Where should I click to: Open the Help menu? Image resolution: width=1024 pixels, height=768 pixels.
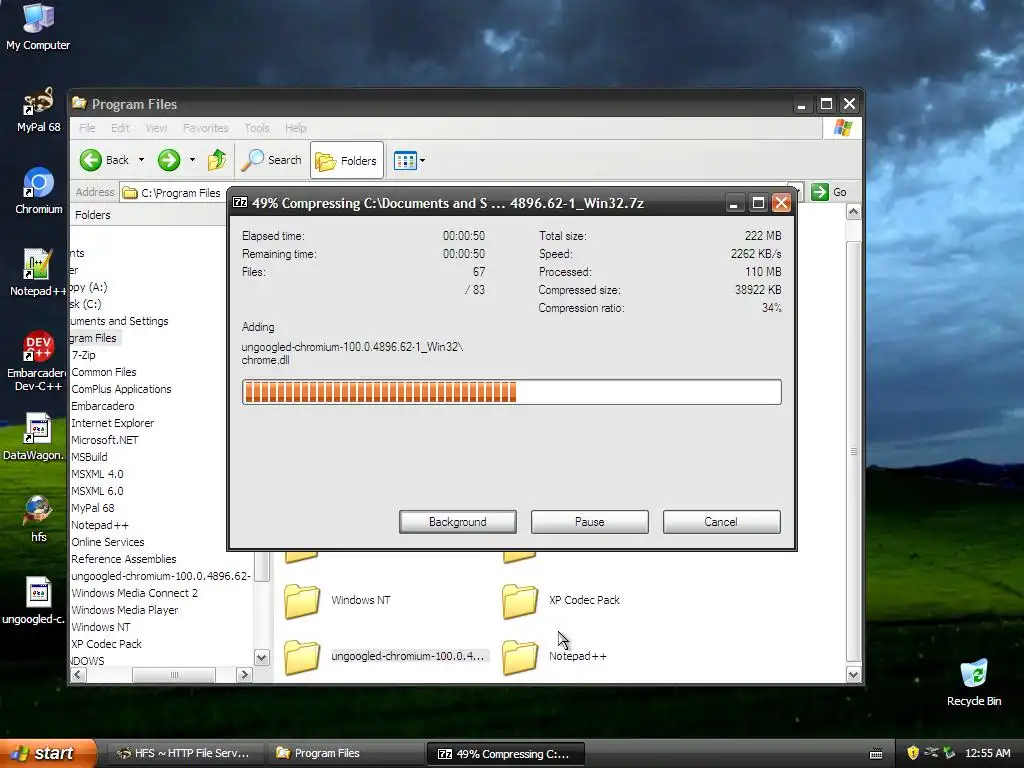pos(296,128)
